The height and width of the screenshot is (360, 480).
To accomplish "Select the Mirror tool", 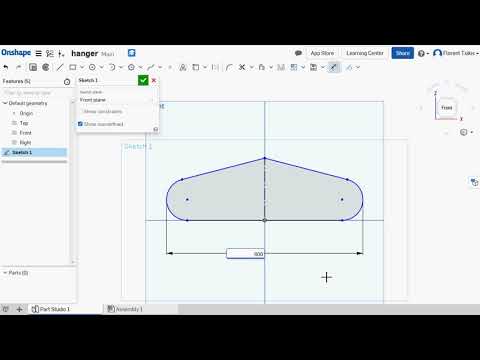I will (281, 67).
